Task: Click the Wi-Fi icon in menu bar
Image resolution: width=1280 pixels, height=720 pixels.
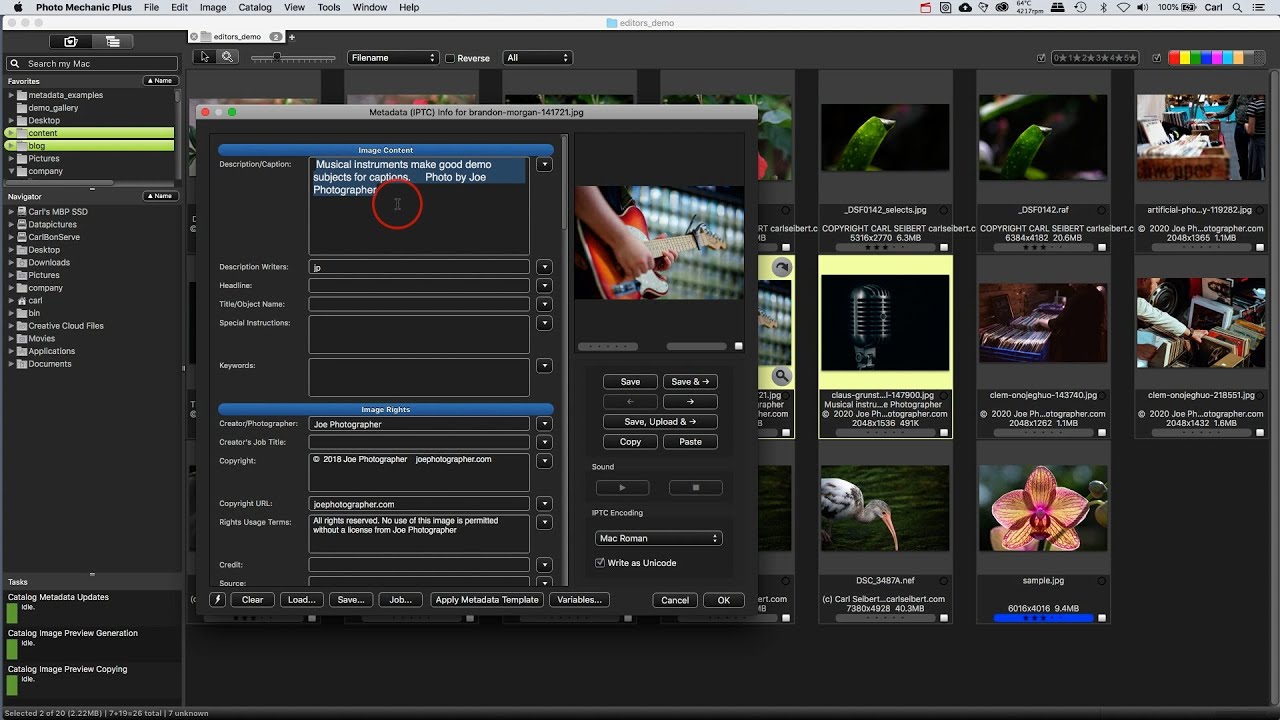Action: (1124, 7)
